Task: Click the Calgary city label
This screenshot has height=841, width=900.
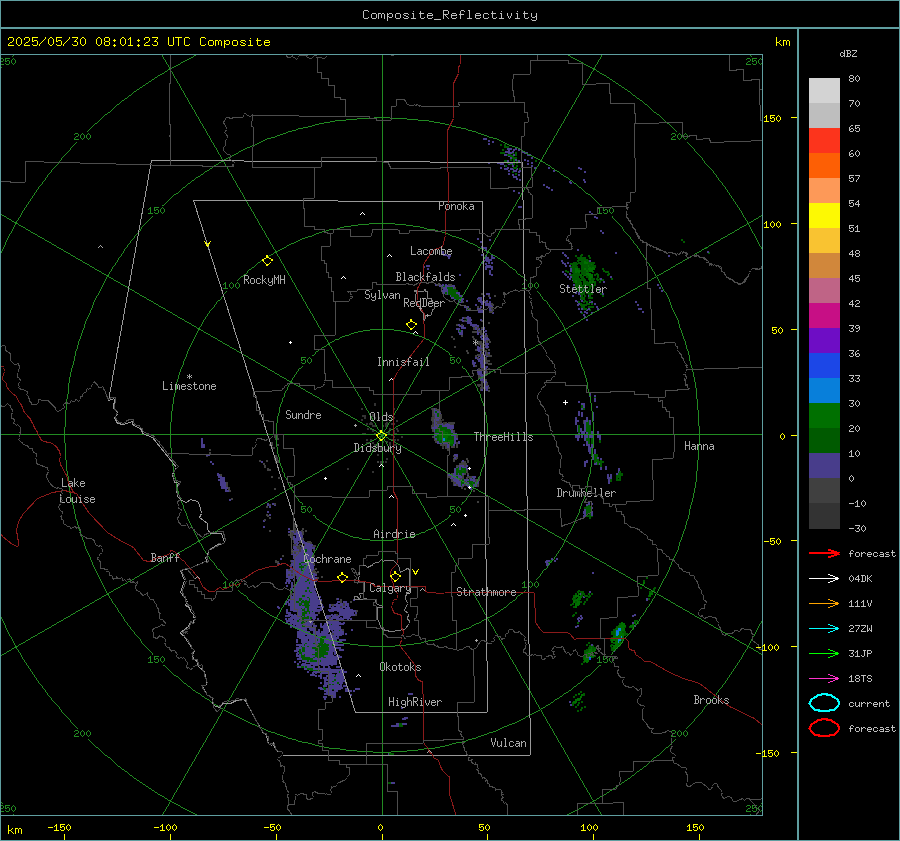Action: point(390,588)
